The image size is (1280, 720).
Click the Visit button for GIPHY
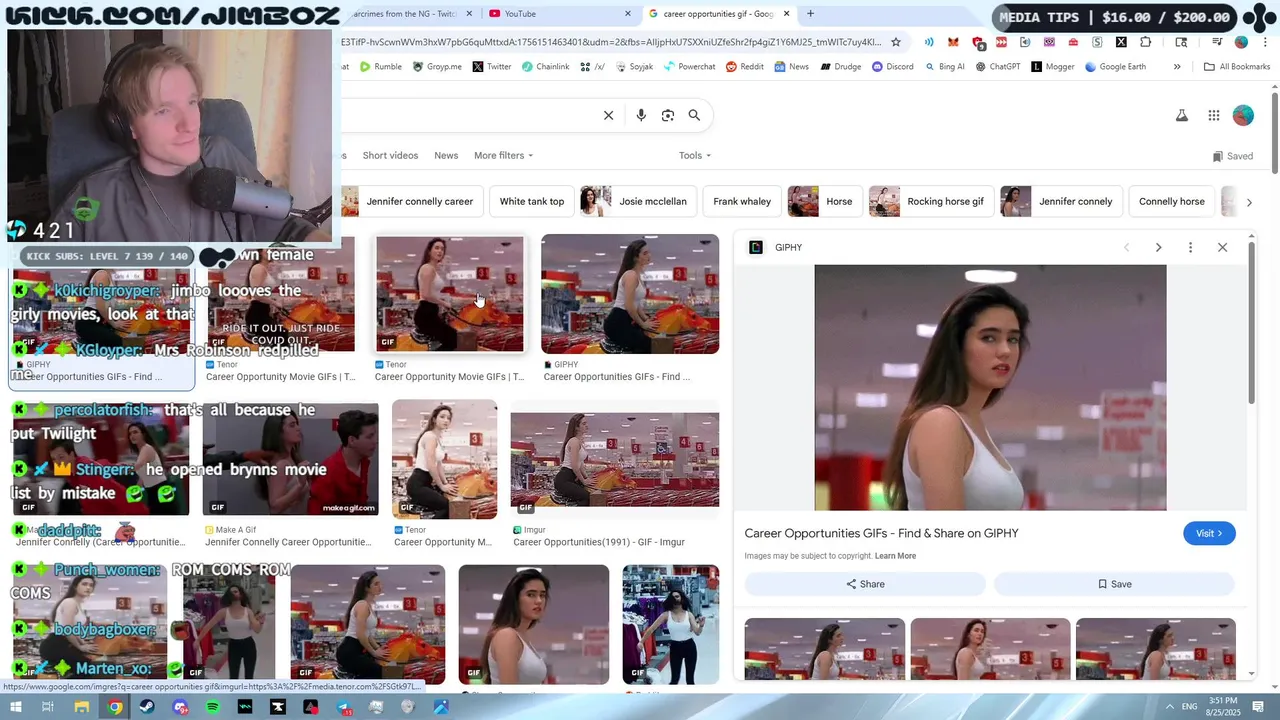click(1209, 533)
